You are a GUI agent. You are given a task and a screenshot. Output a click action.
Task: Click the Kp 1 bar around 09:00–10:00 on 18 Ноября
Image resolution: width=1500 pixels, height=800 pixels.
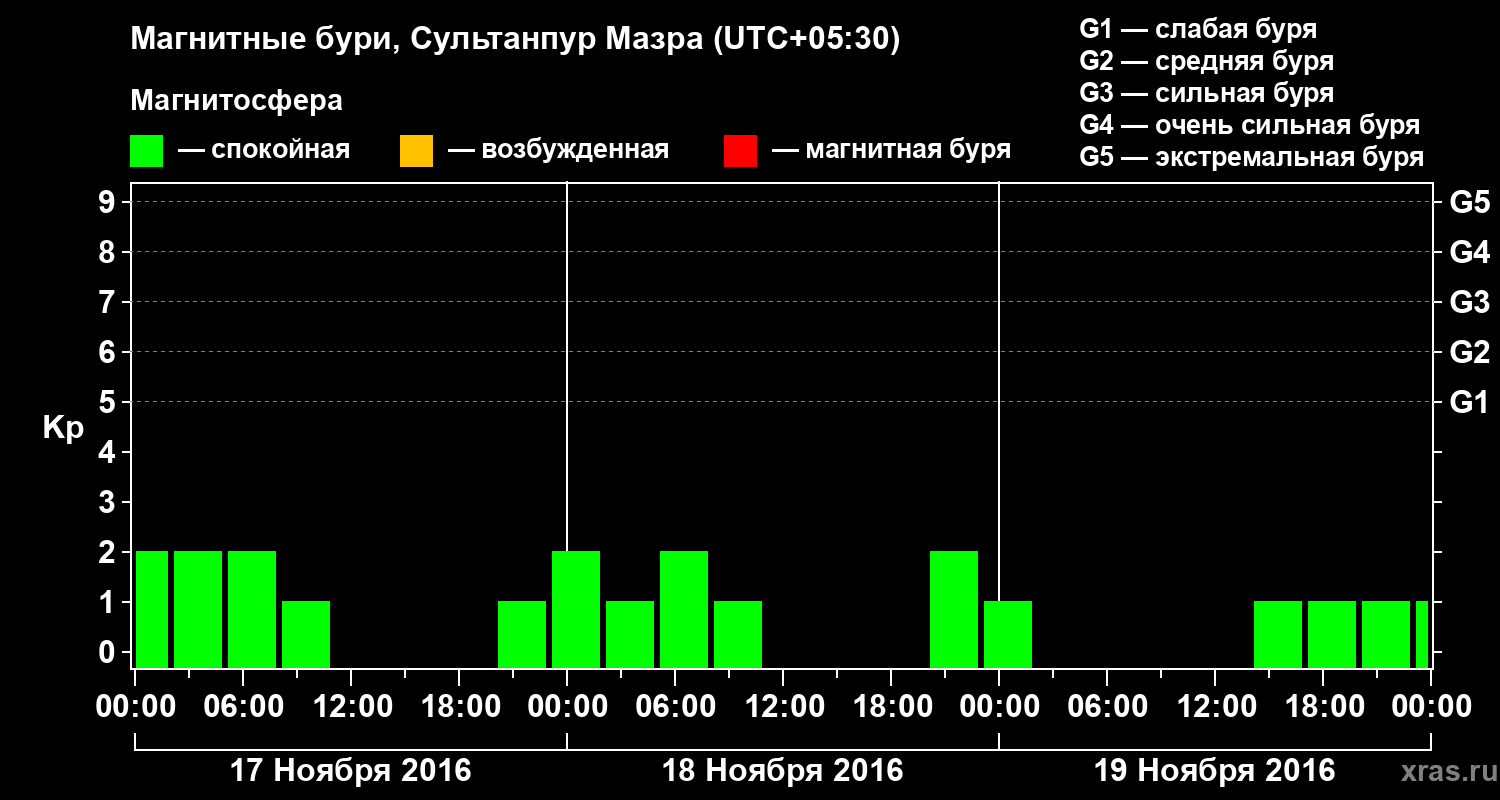738,634
